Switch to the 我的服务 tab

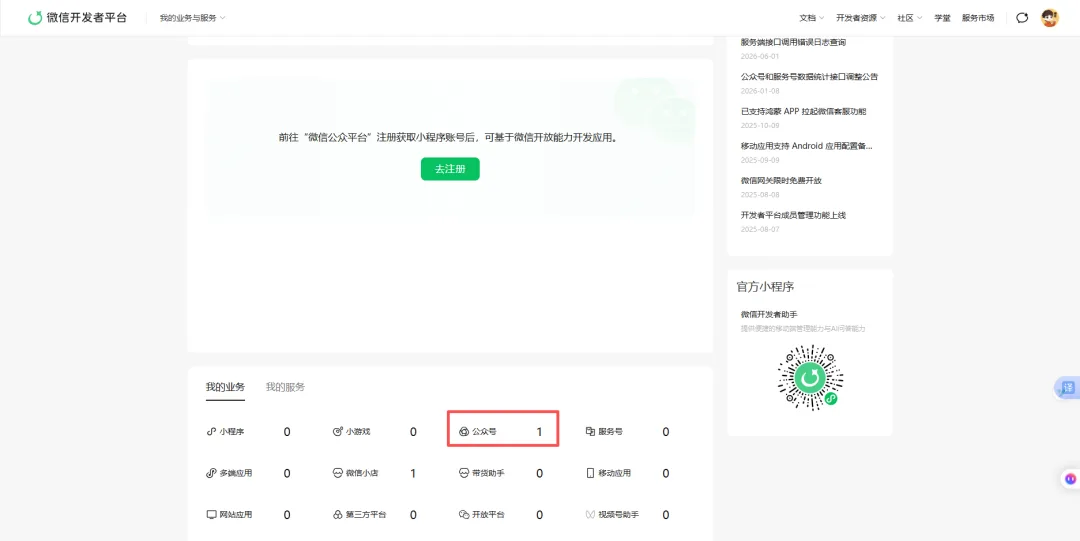click(x=285, y=387)
